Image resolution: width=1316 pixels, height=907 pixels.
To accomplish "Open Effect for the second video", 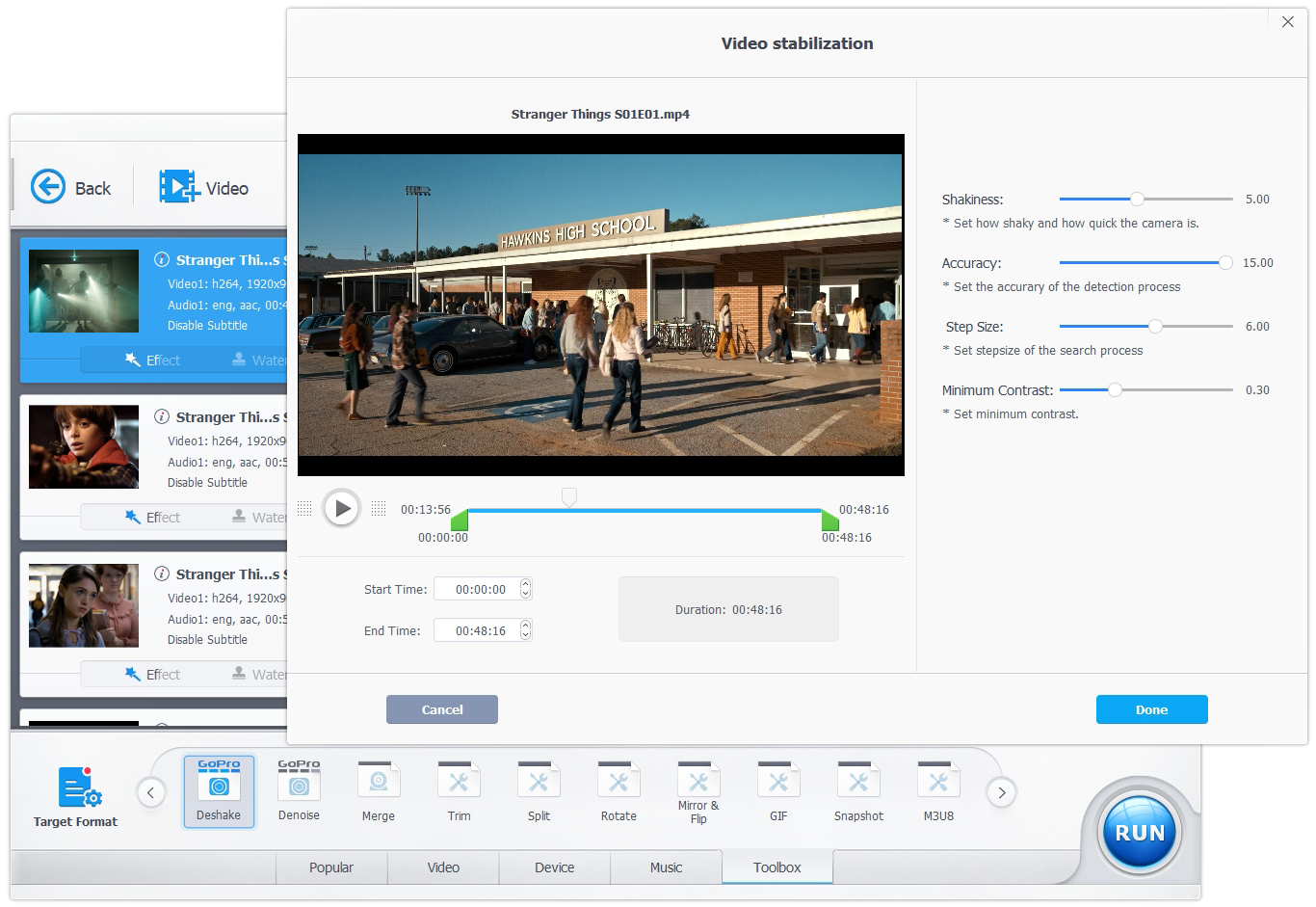I will coord(152,517).
